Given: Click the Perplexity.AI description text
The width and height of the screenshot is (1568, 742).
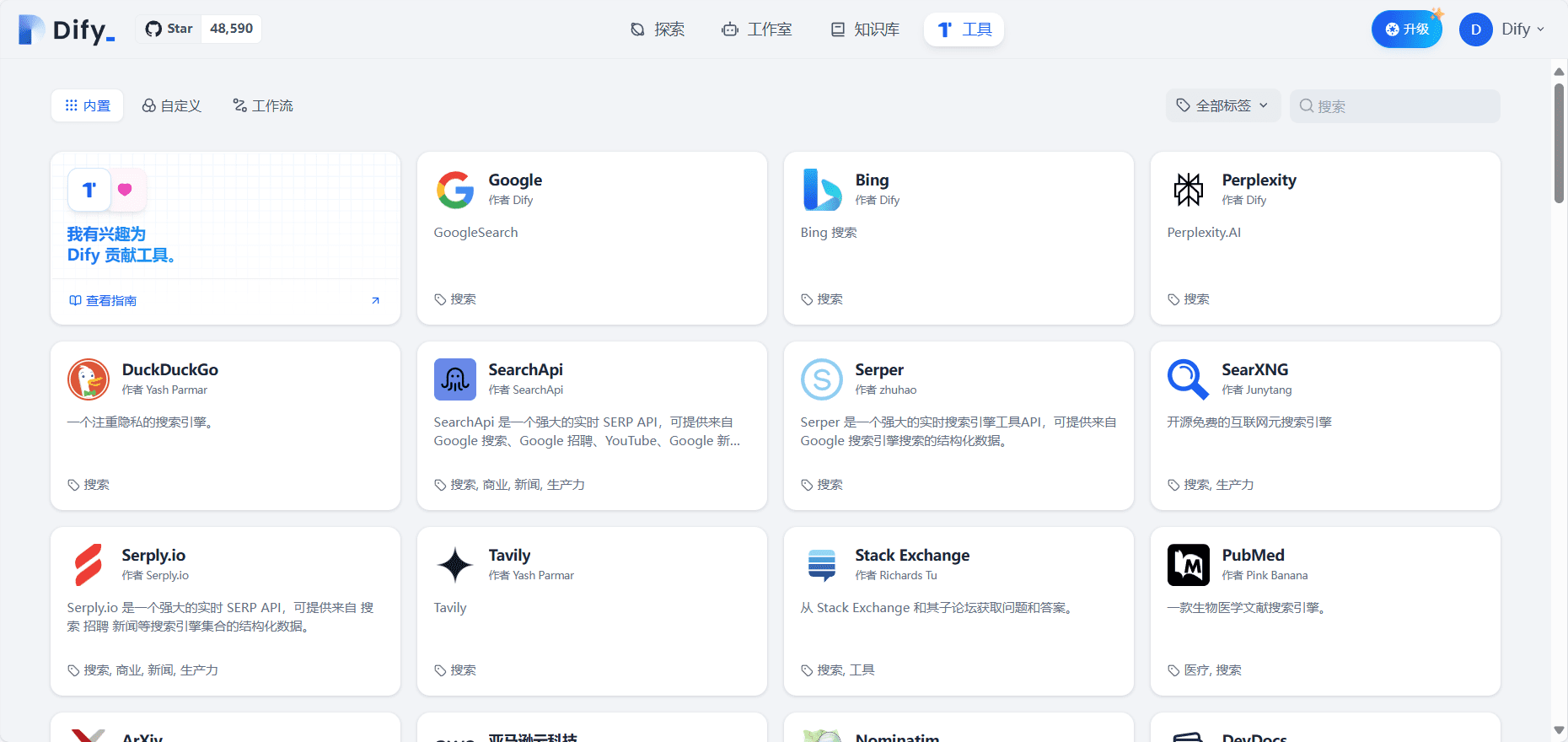Looking at the screenshot, I should [x=1204, y=233].
